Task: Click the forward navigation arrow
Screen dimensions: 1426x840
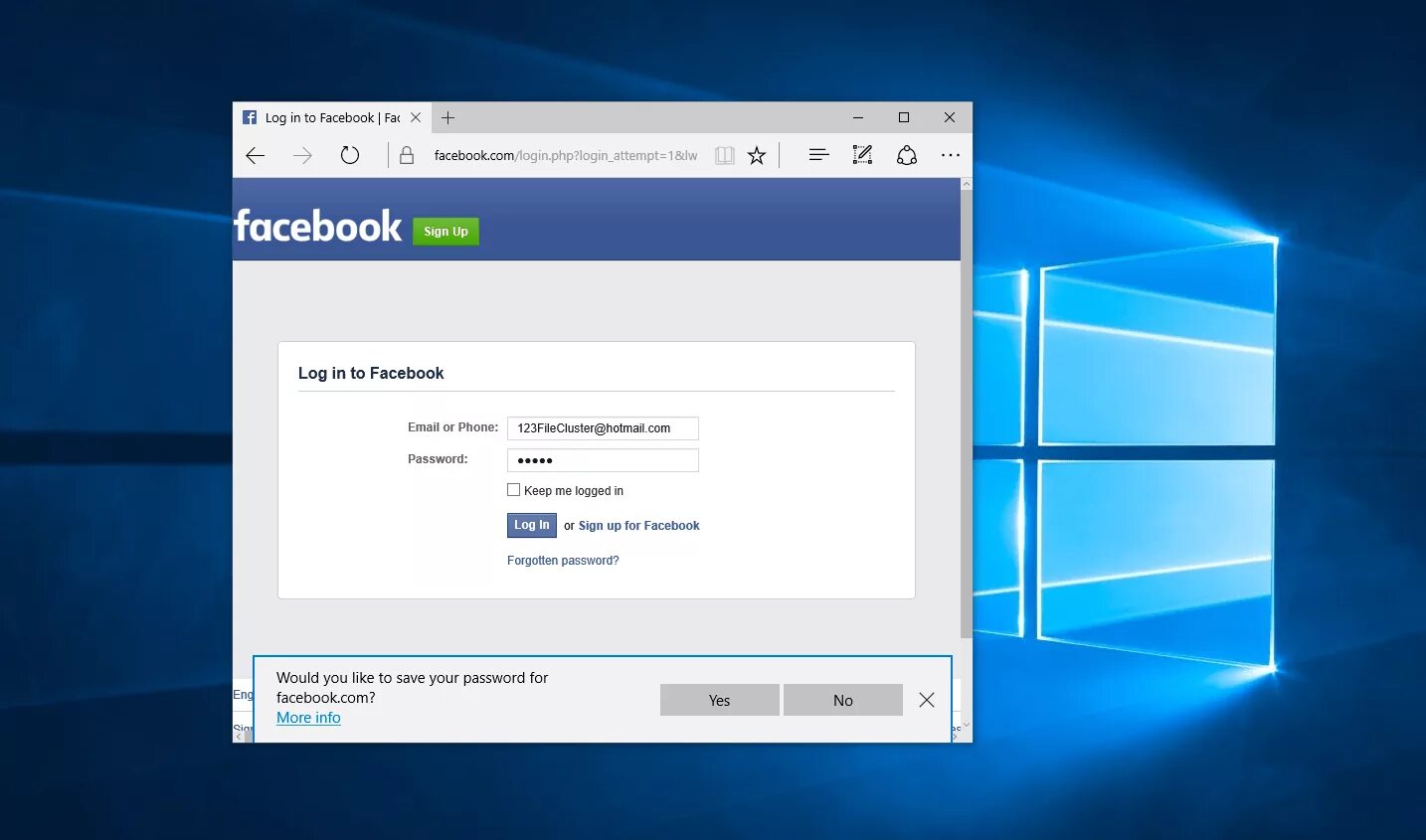Action: pyautogui.click(x=302, y=155)
